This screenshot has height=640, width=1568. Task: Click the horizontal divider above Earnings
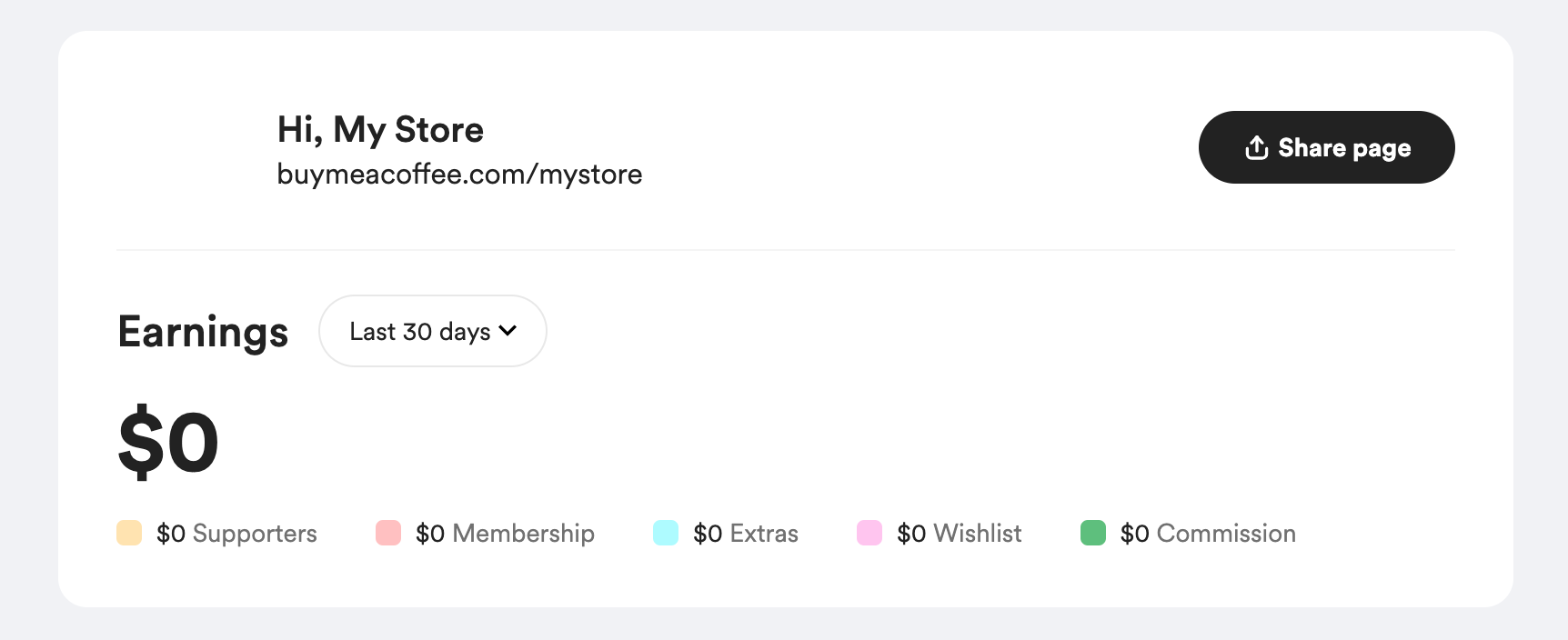pyautogui.click(x=786, y=250)
